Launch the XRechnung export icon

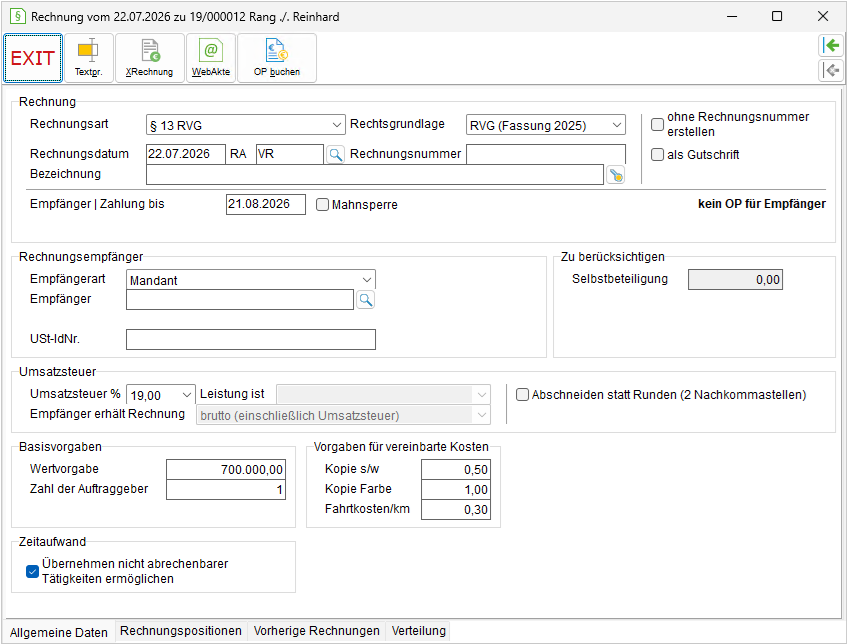pos(150,58)
